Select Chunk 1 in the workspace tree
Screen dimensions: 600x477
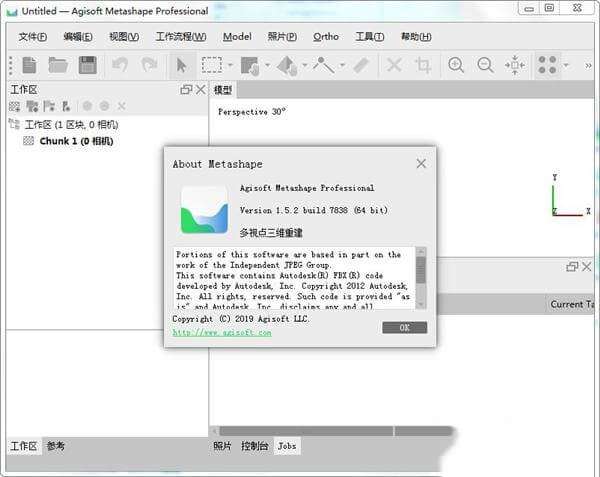[x=76, y=141]
